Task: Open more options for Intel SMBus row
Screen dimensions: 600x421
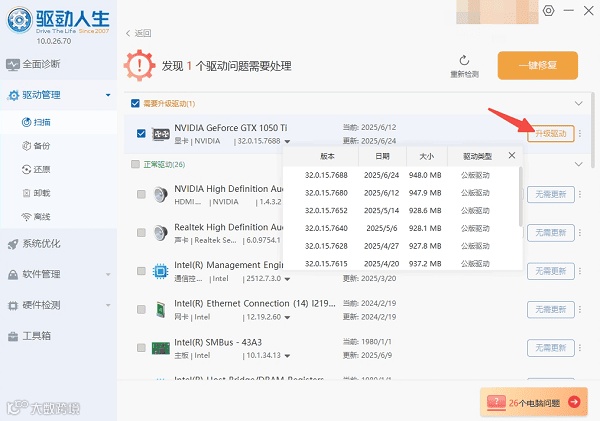Action: [x=580, y=348]
